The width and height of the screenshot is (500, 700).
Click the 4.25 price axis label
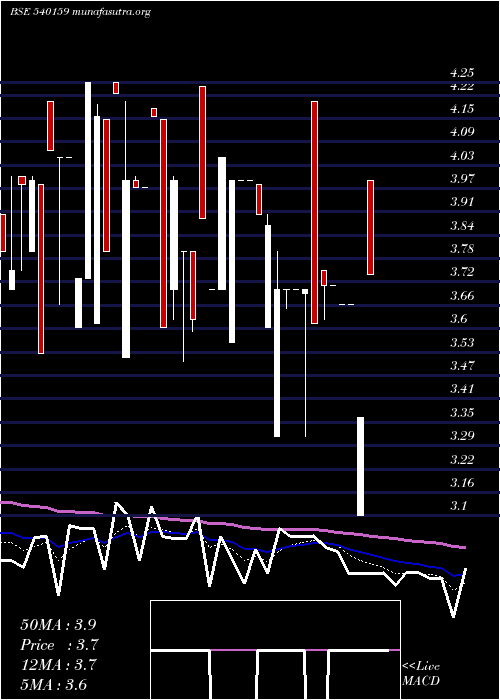coord(462,72)
